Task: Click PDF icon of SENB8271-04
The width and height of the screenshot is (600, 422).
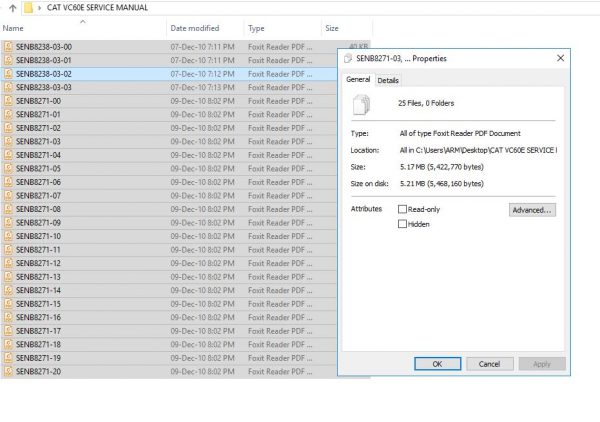Action: 8,155
